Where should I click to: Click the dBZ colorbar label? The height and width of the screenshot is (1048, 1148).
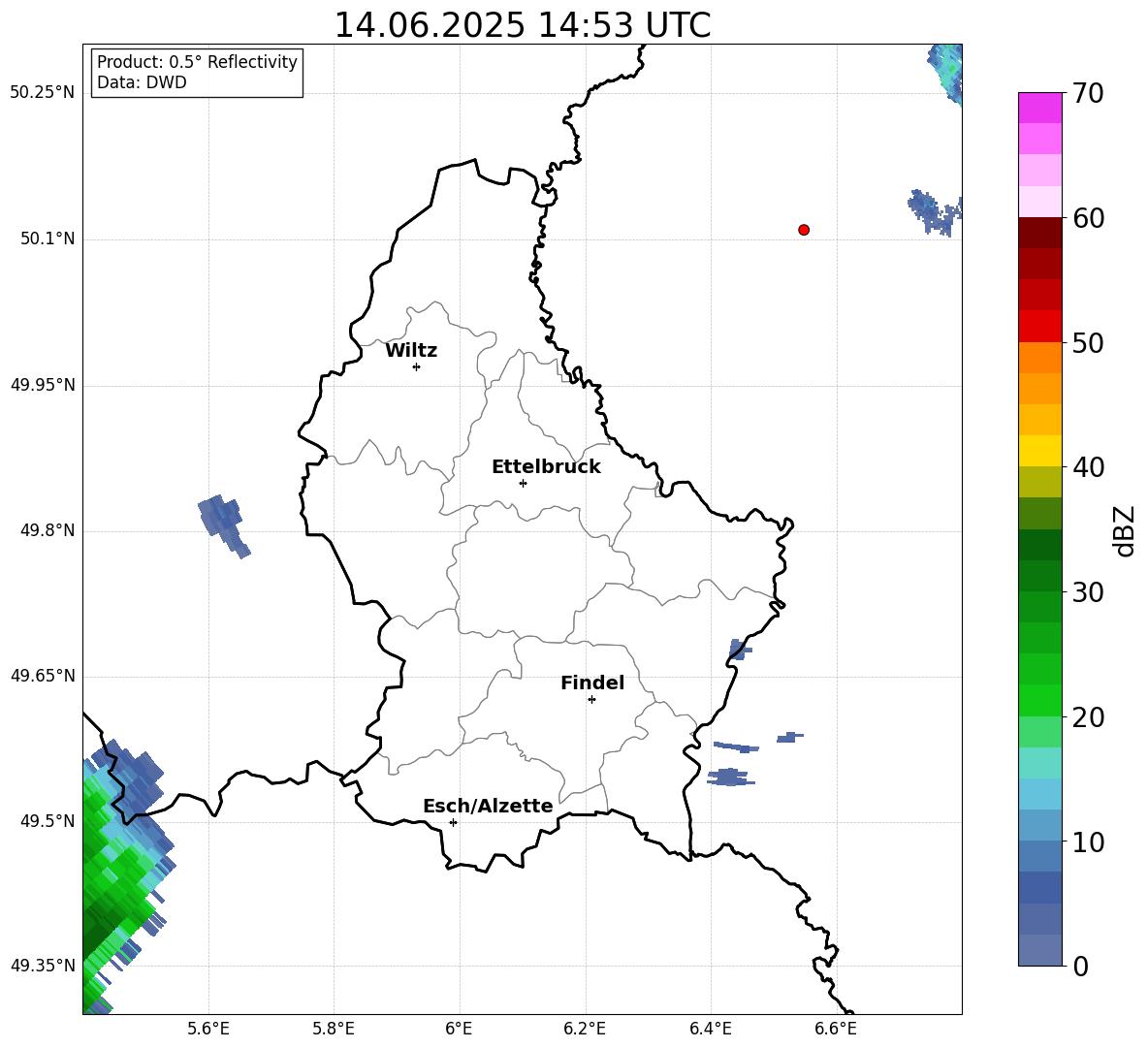point(1125,530)
